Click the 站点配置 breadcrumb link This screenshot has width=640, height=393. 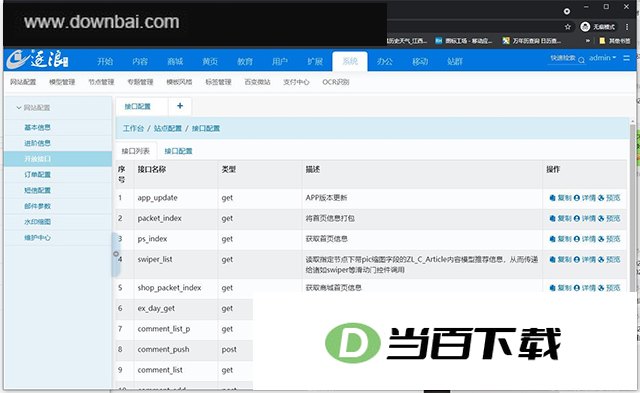(168, 129)
